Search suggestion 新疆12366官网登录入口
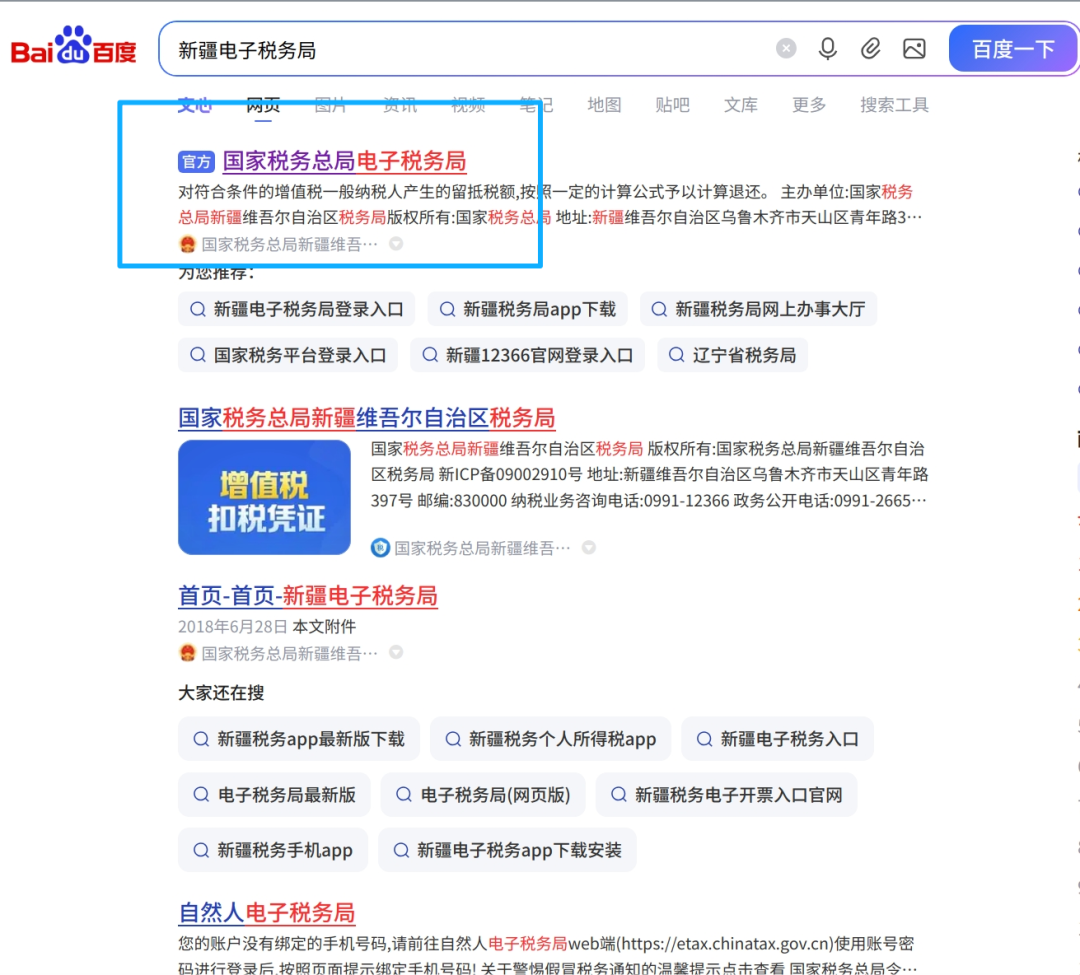Screen dimensions: 1080x975 pos(528,355)
